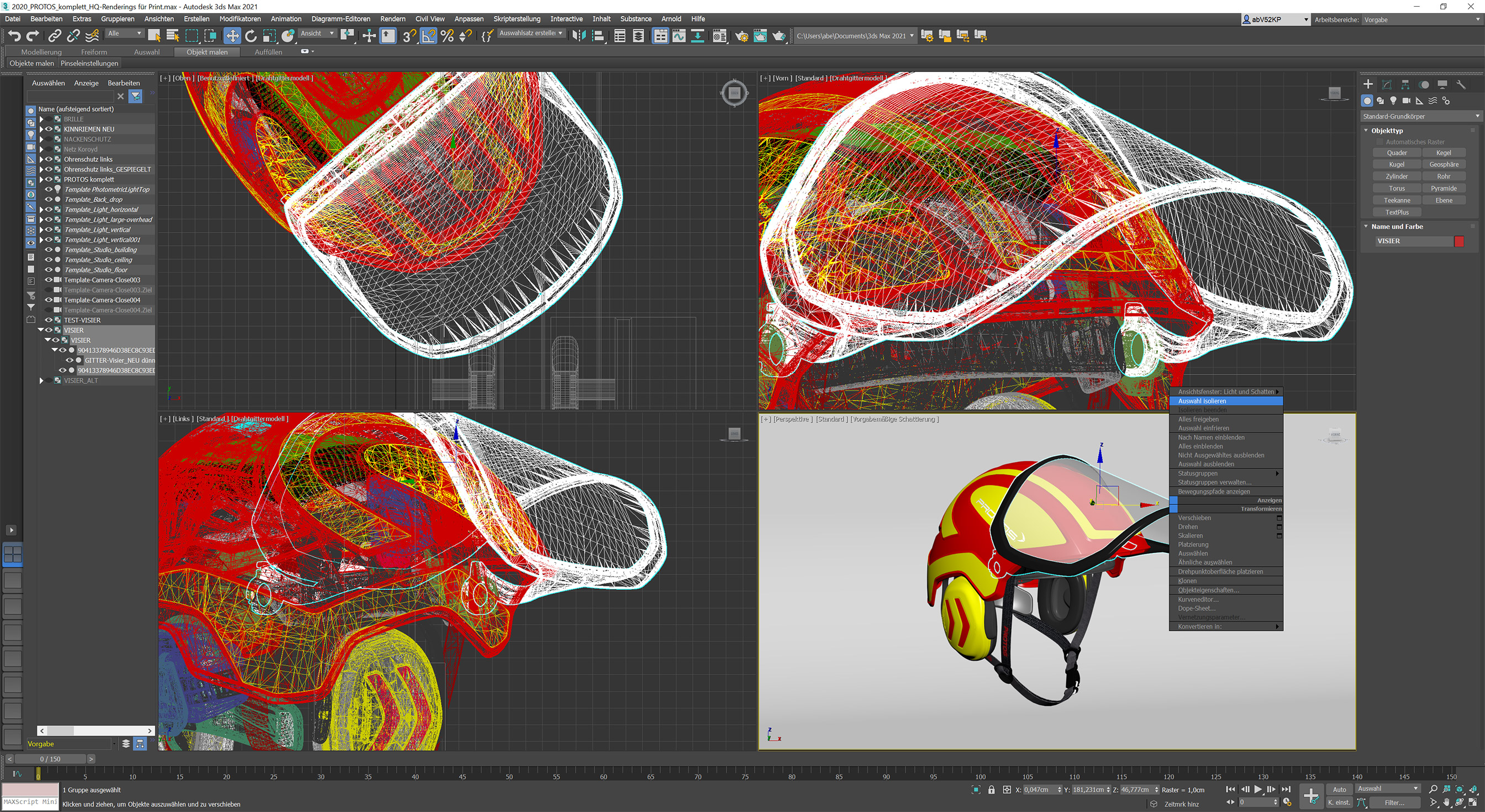Choose Auswahl isolieren from context menu
This screenshot has width=1485, height=812.
pyautogui.click(x=1203, y=400)
